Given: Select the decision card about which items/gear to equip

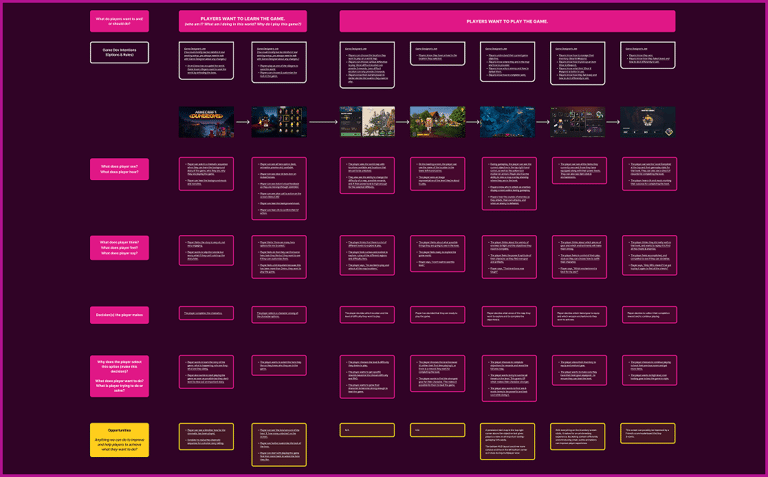Looking at the screenshot, I should (x=579, y=316).
